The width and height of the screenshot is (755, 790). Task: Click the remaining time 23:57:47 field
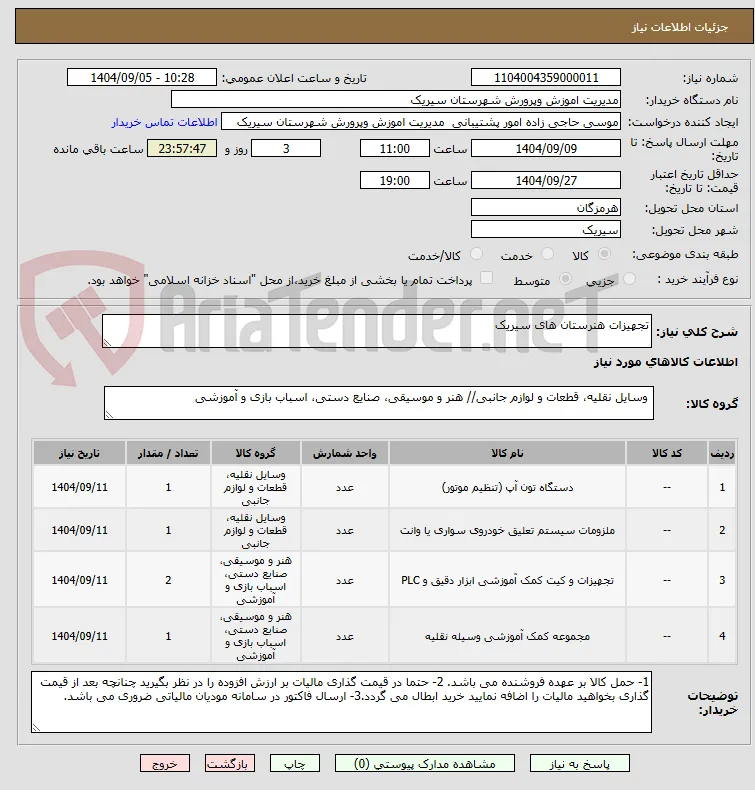(x=182, y=149)
